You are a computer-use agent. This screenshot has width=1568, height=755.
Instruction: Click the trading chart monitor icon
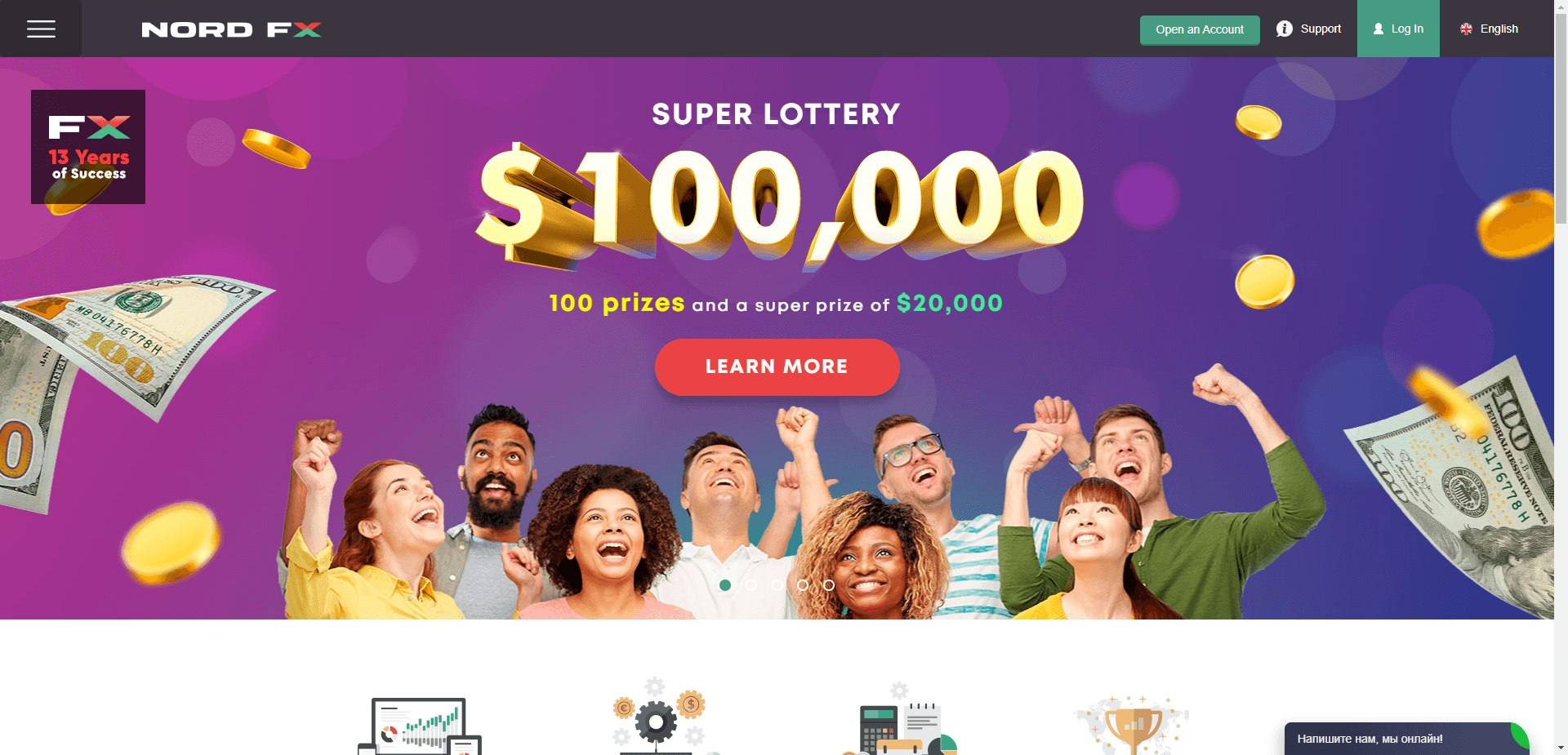420,726
